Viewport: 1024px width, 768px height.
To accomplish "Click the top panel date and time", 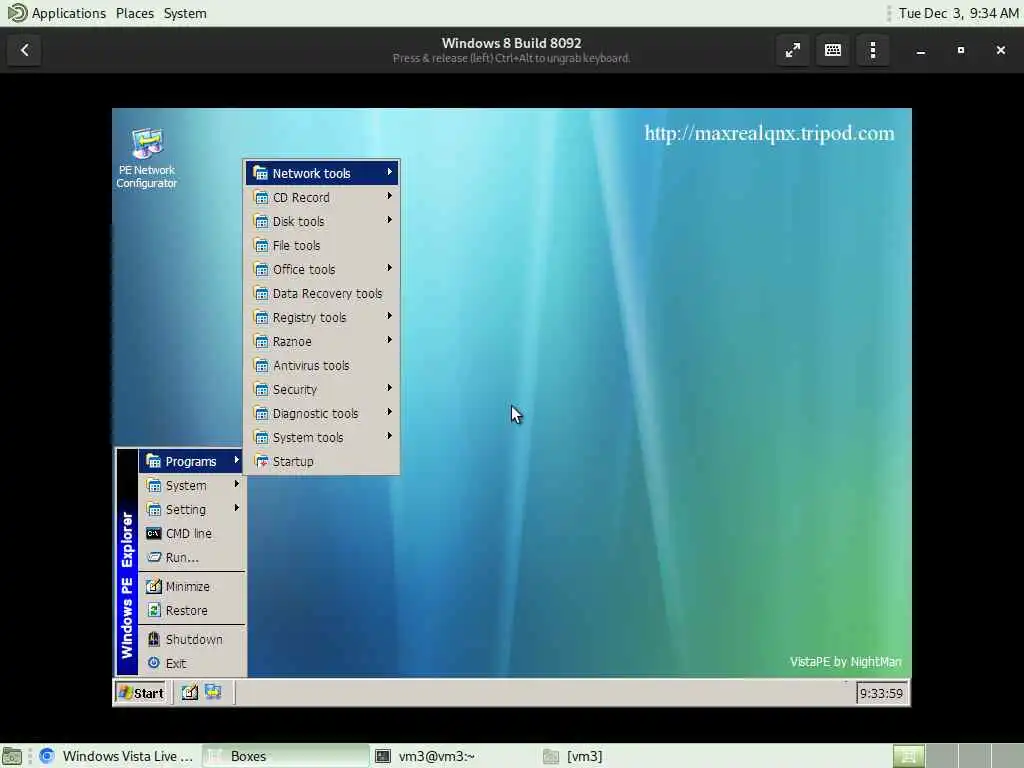I will (x=958, y=13).
